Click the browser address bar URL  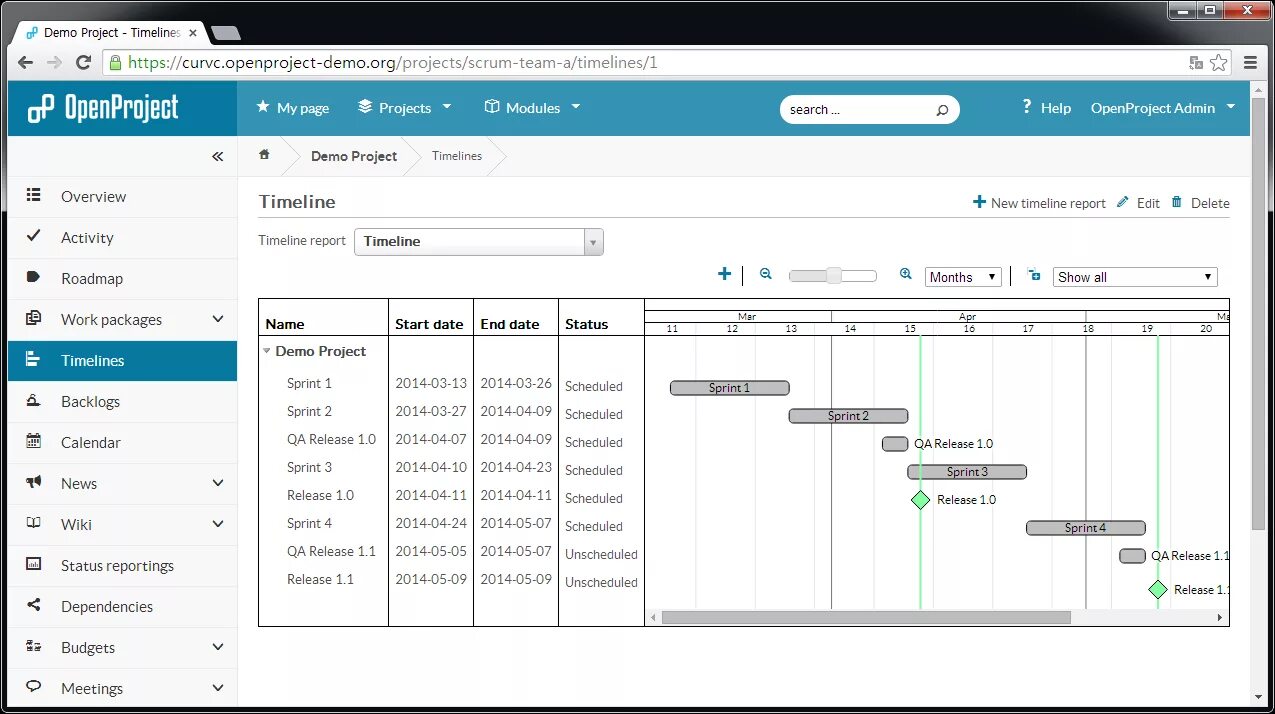[393, 62]
